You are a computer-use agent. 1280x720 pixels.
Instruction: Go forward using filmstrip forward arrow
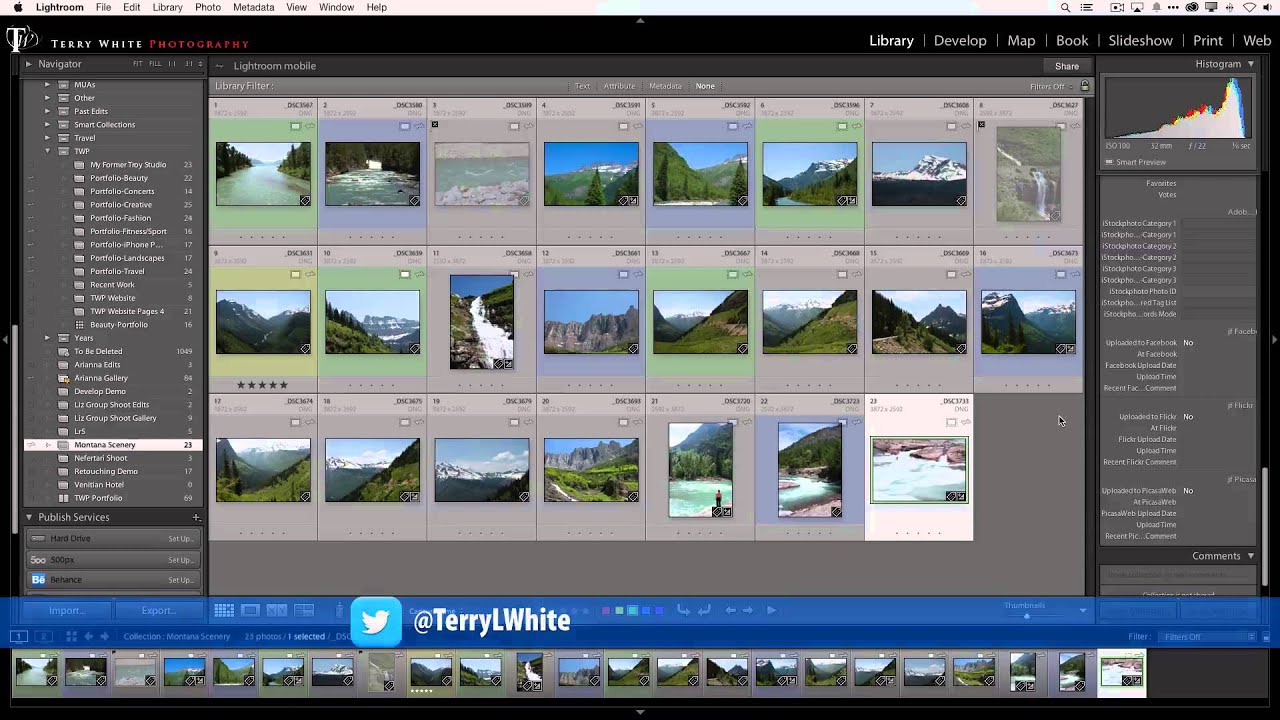104,636
